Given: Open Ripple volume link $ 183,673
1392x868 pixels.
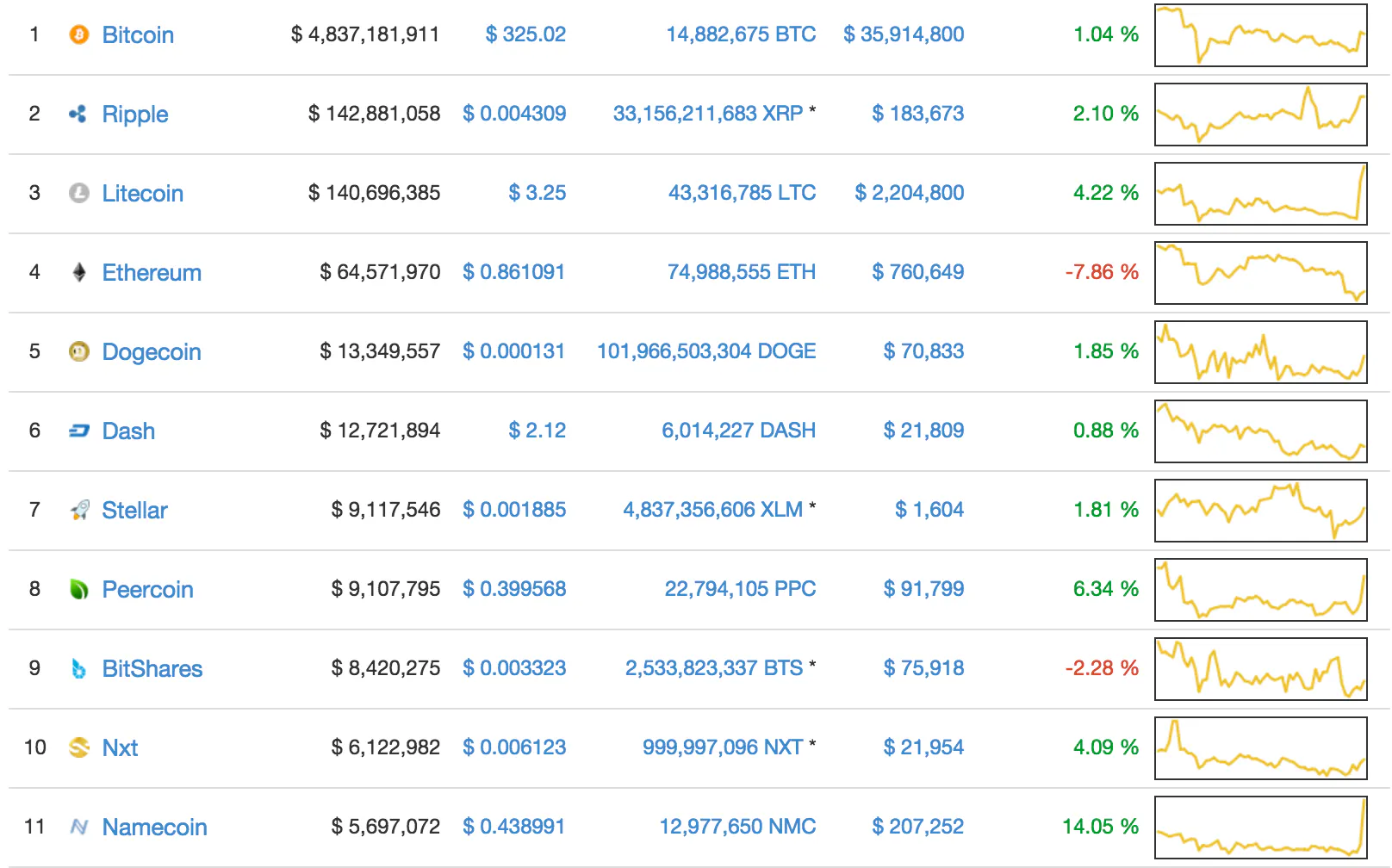Looking at the screenshot, I should coord(918,114).
